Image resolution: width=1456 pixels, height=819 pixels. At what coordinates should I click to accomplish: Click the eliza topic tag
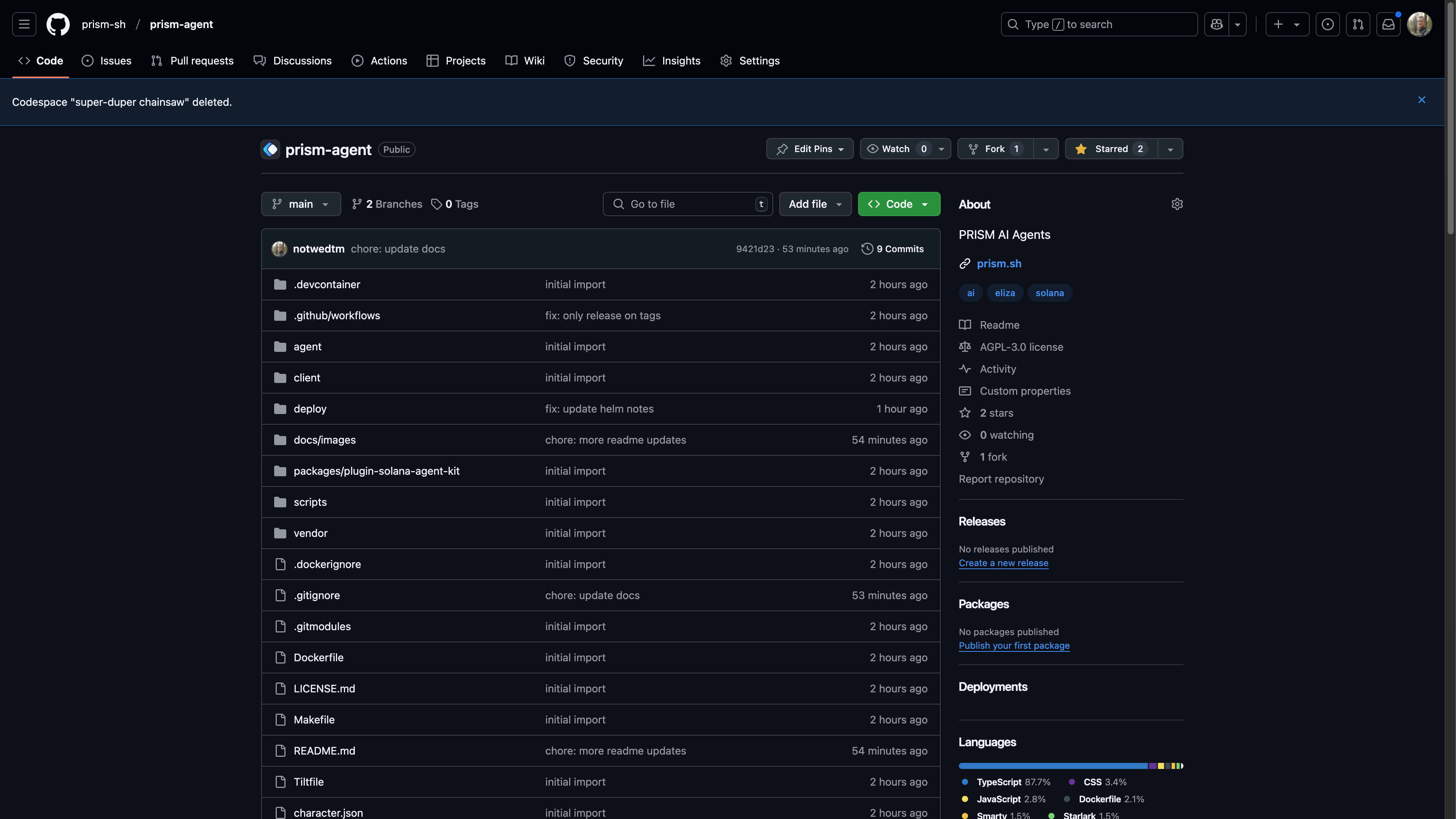pos(1004,293)
